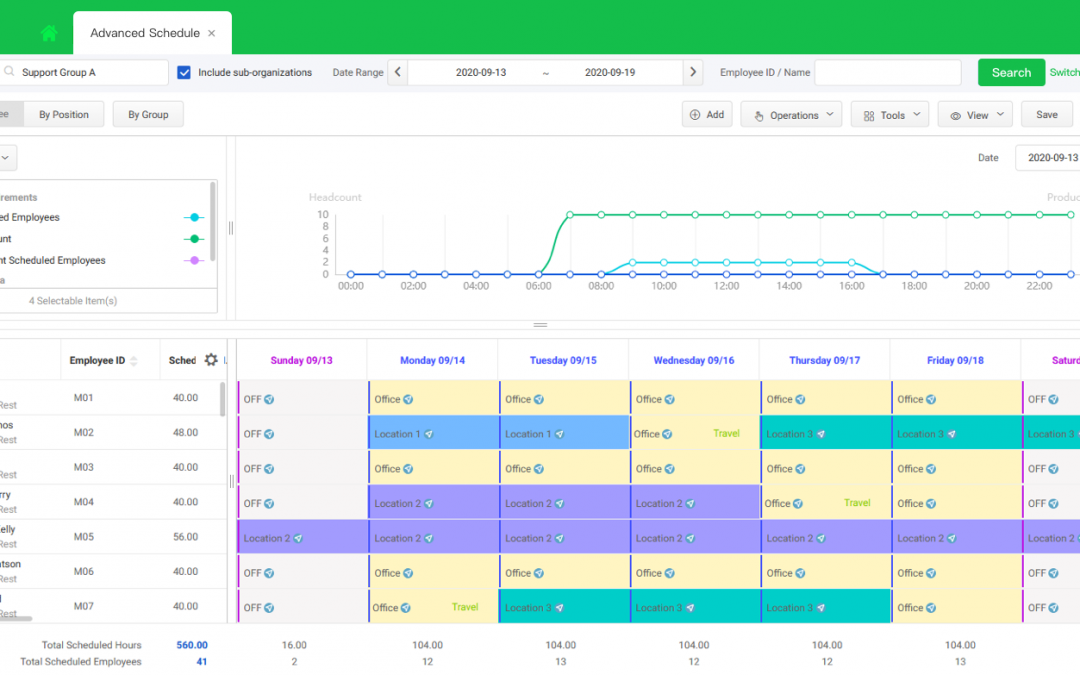Click sort arrows beside Employee ID header

point(134,361)
